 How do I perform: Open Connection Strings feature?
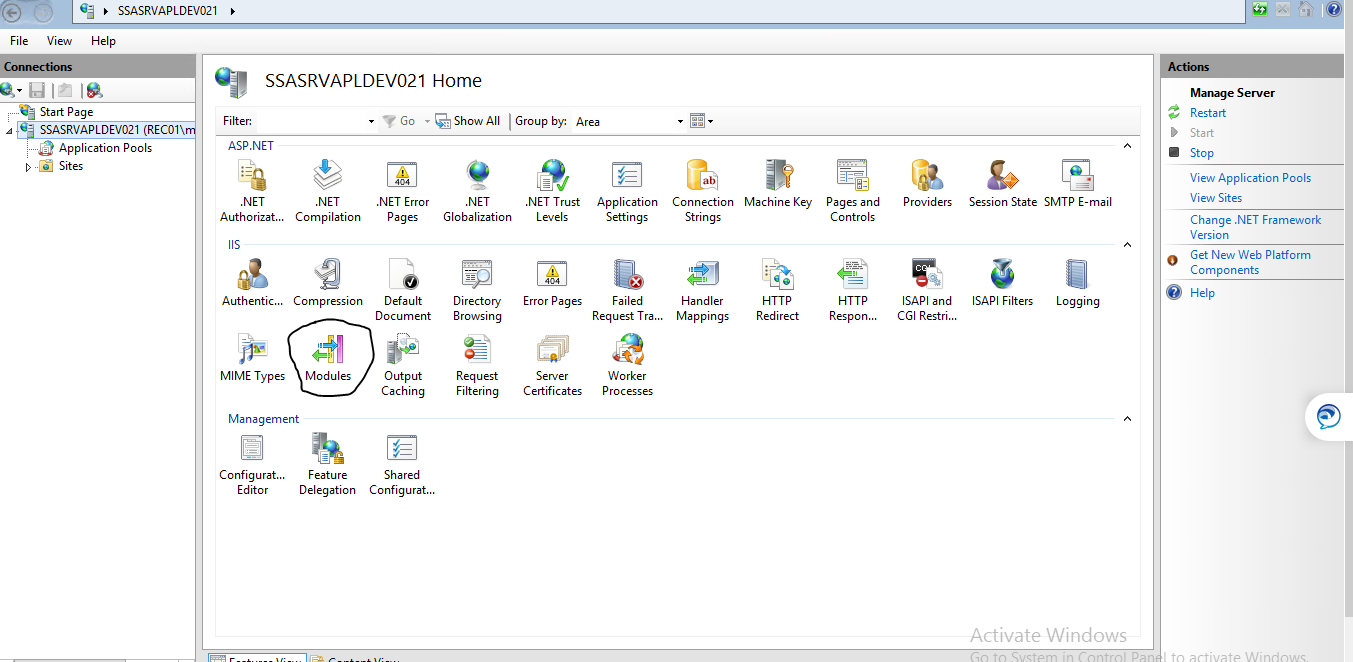point(703,191)
